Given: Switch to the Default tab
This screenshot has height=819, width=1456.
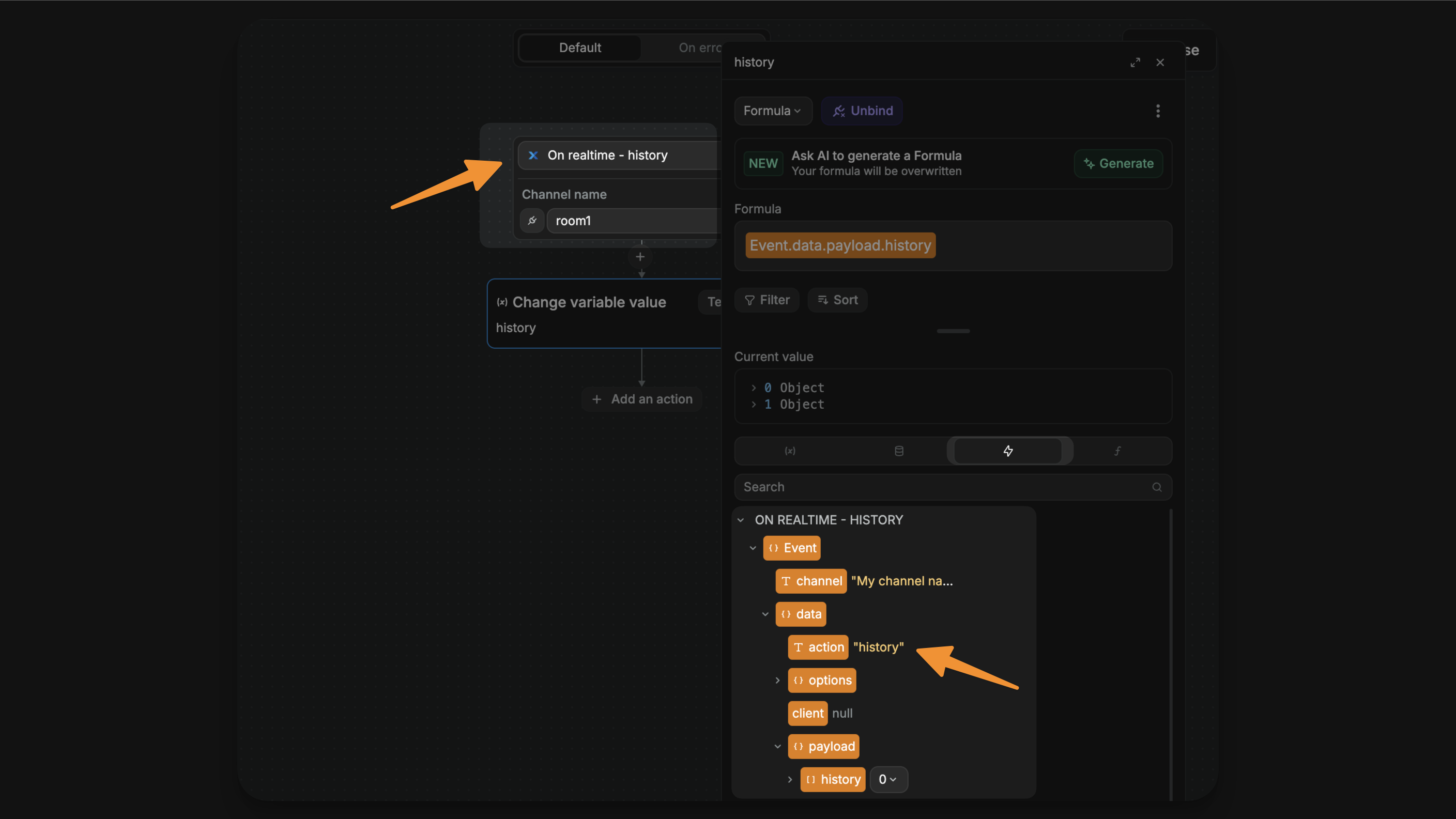Looking at the screenshot, I should click(579, 48).
